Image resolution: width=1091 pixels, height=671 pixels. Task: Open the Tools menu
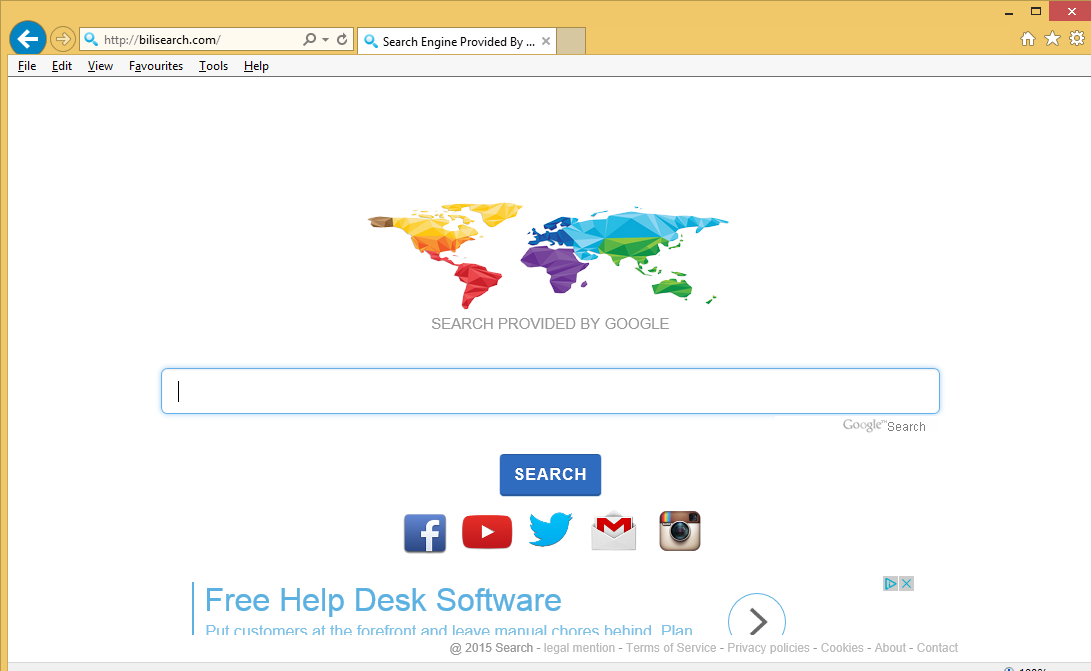(x=213, y=66)
